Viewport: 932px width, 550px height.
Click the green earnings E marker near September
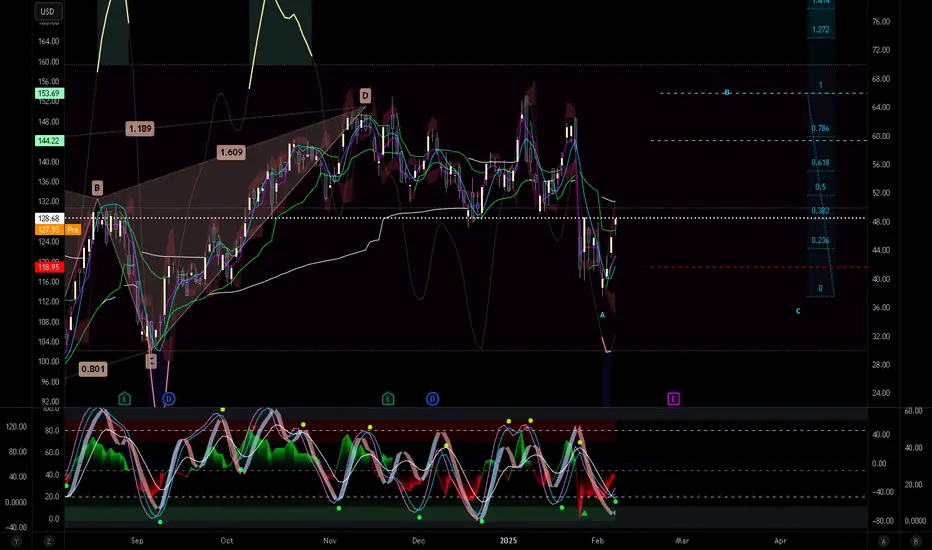point(124,398)
